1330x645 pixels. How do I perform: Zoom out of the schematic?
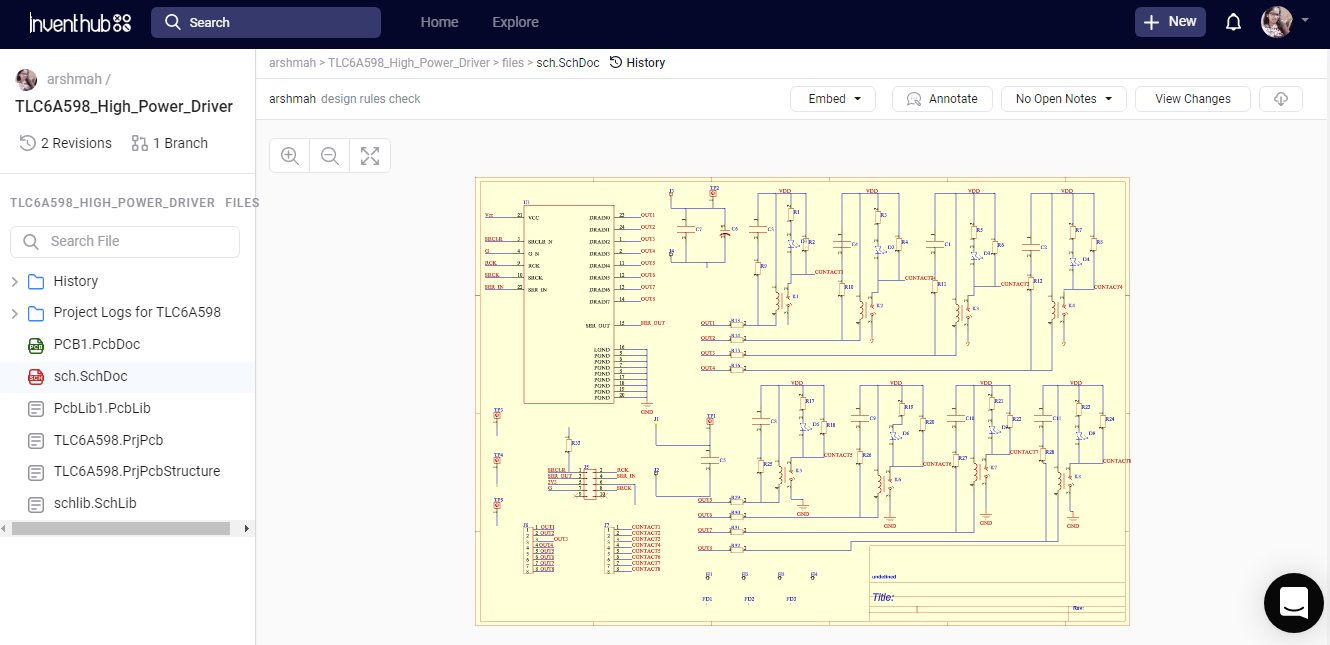pyautogui.click(x=330, y=156)
